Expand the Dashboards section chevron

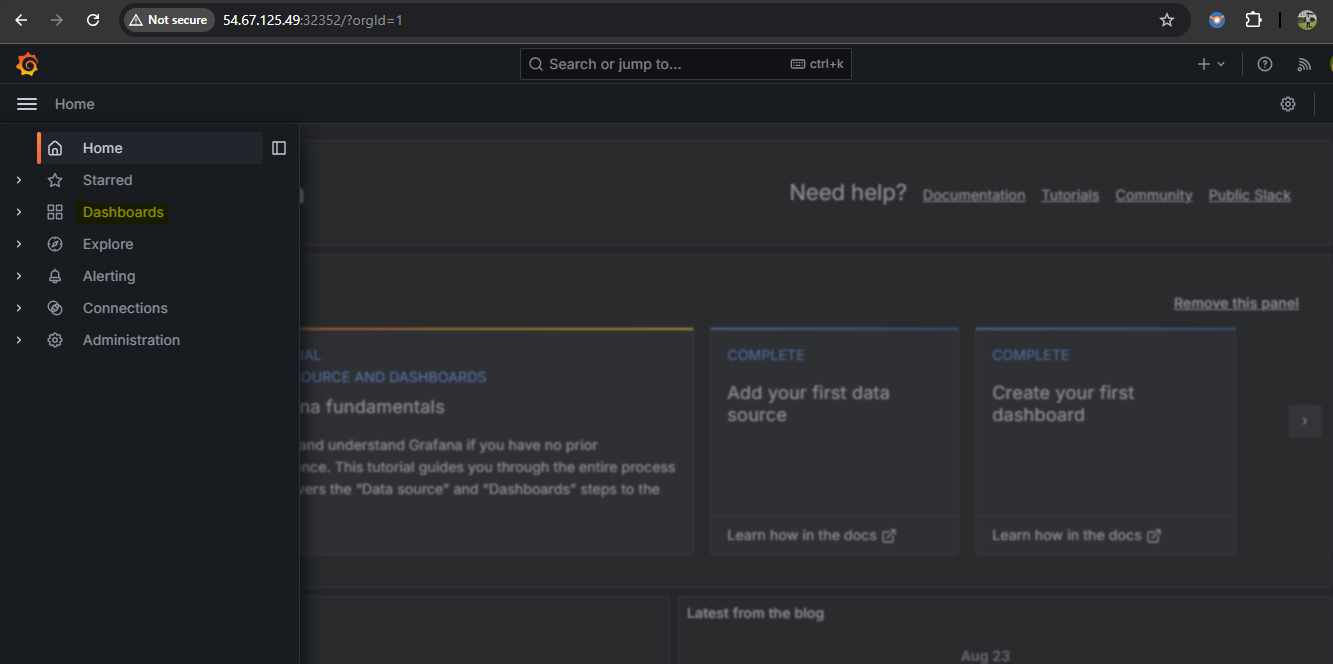click(x=19, y=212)
